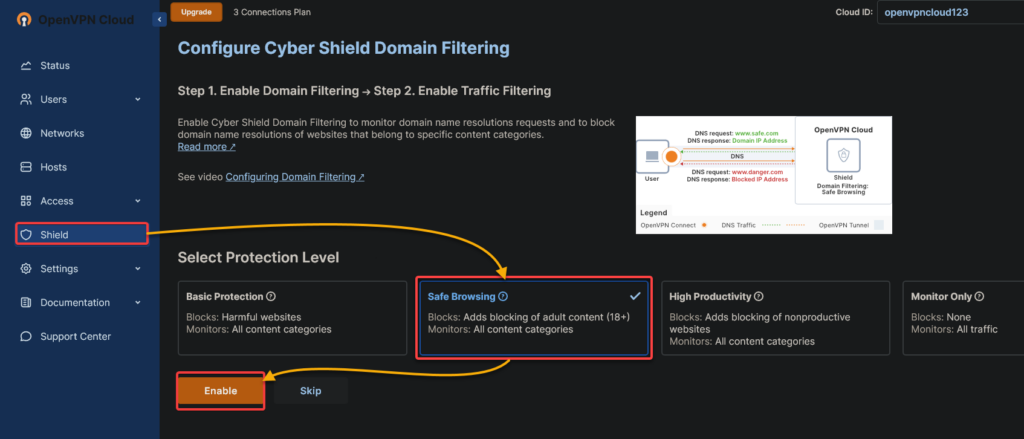Click info icon next to Monitor Only
Viewport: 1024px width, 439px height.
click(x=979, y=297)
